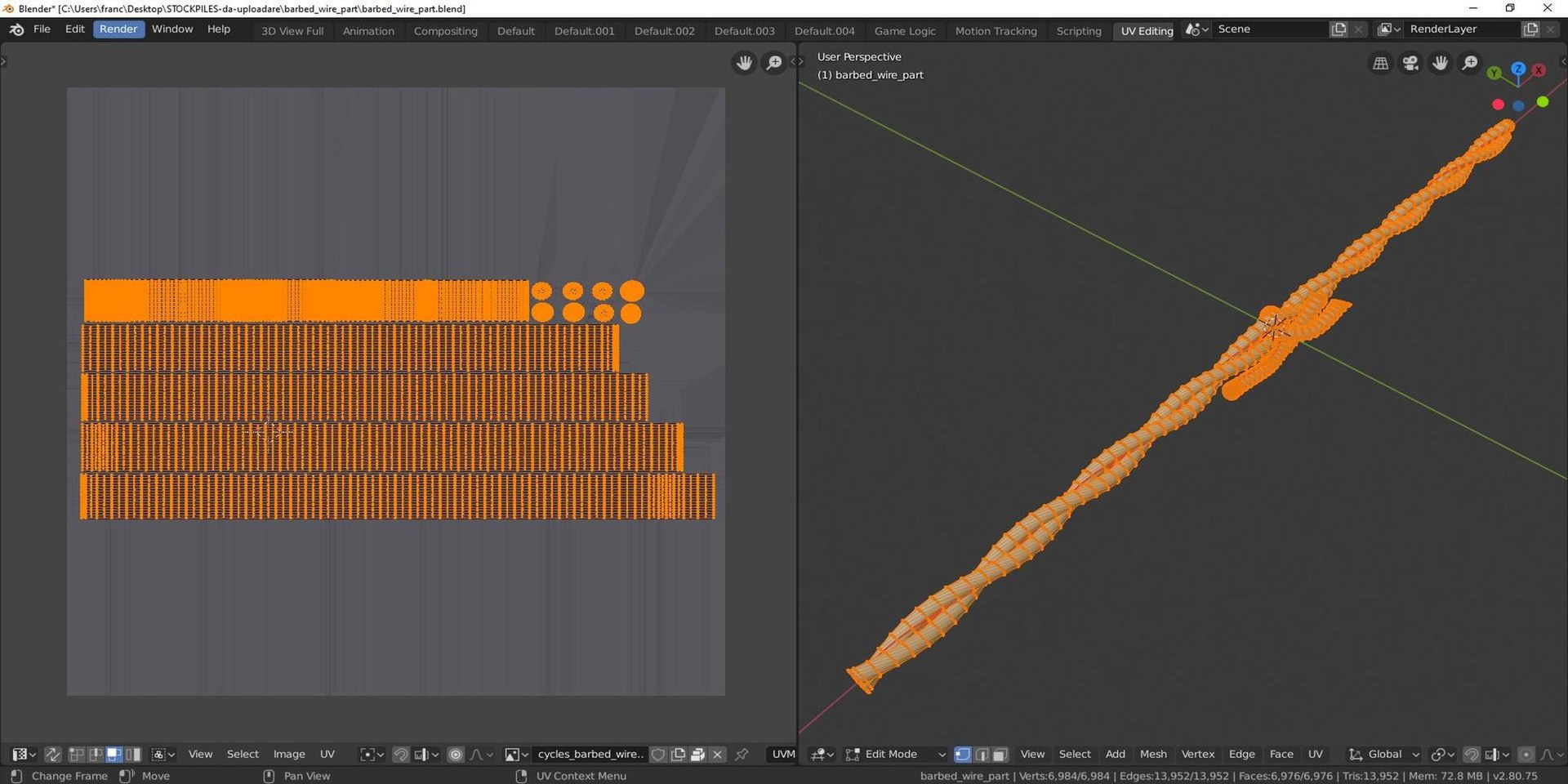Click new image duplicate icon beside cycles_barbed_wire
Screen dimensions: 1568x784
[678, 755]
